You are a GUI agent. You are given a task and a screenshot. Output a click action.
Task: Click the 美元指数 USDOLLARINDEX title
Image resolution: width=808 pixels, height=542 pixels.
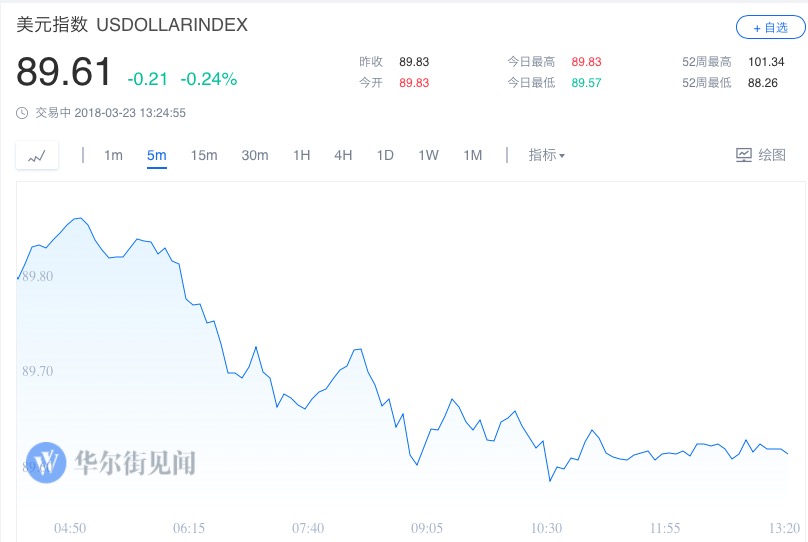(x=132, y=26)
